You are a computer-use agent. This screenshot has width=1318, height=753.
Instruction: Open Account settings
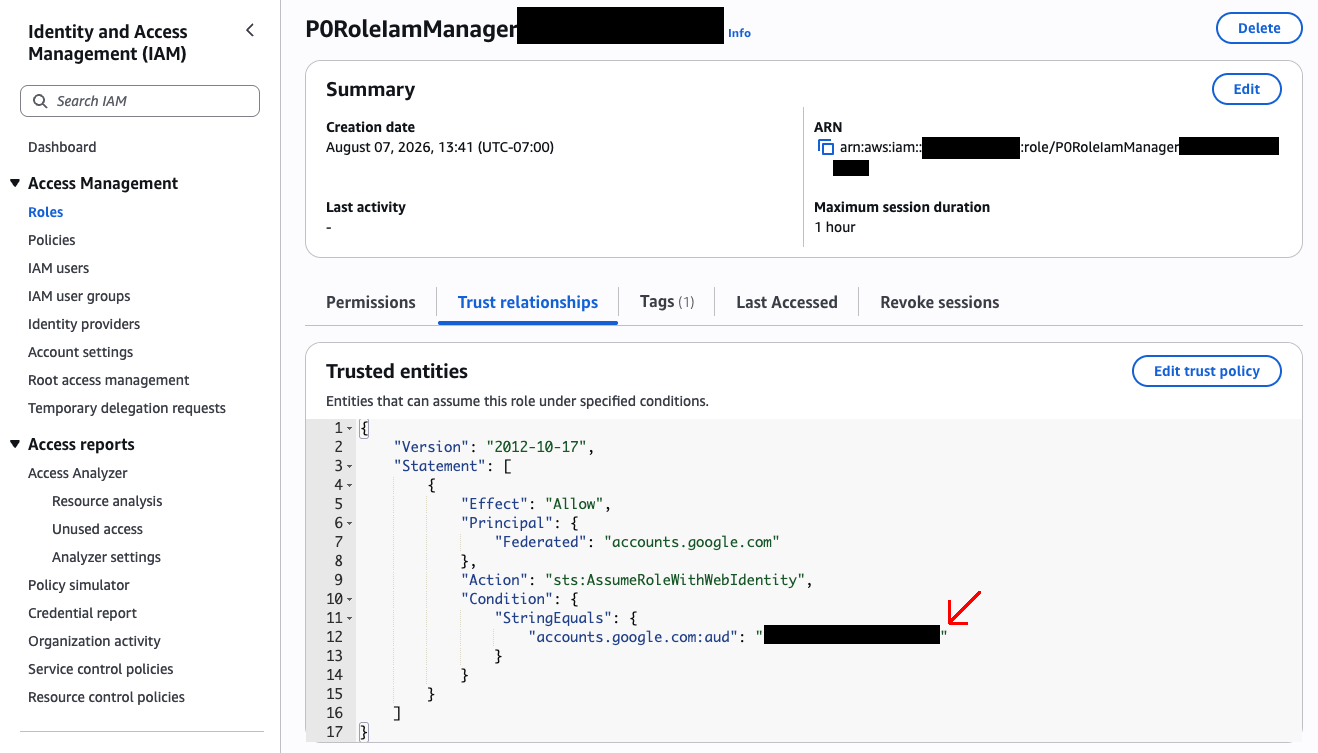81,352
